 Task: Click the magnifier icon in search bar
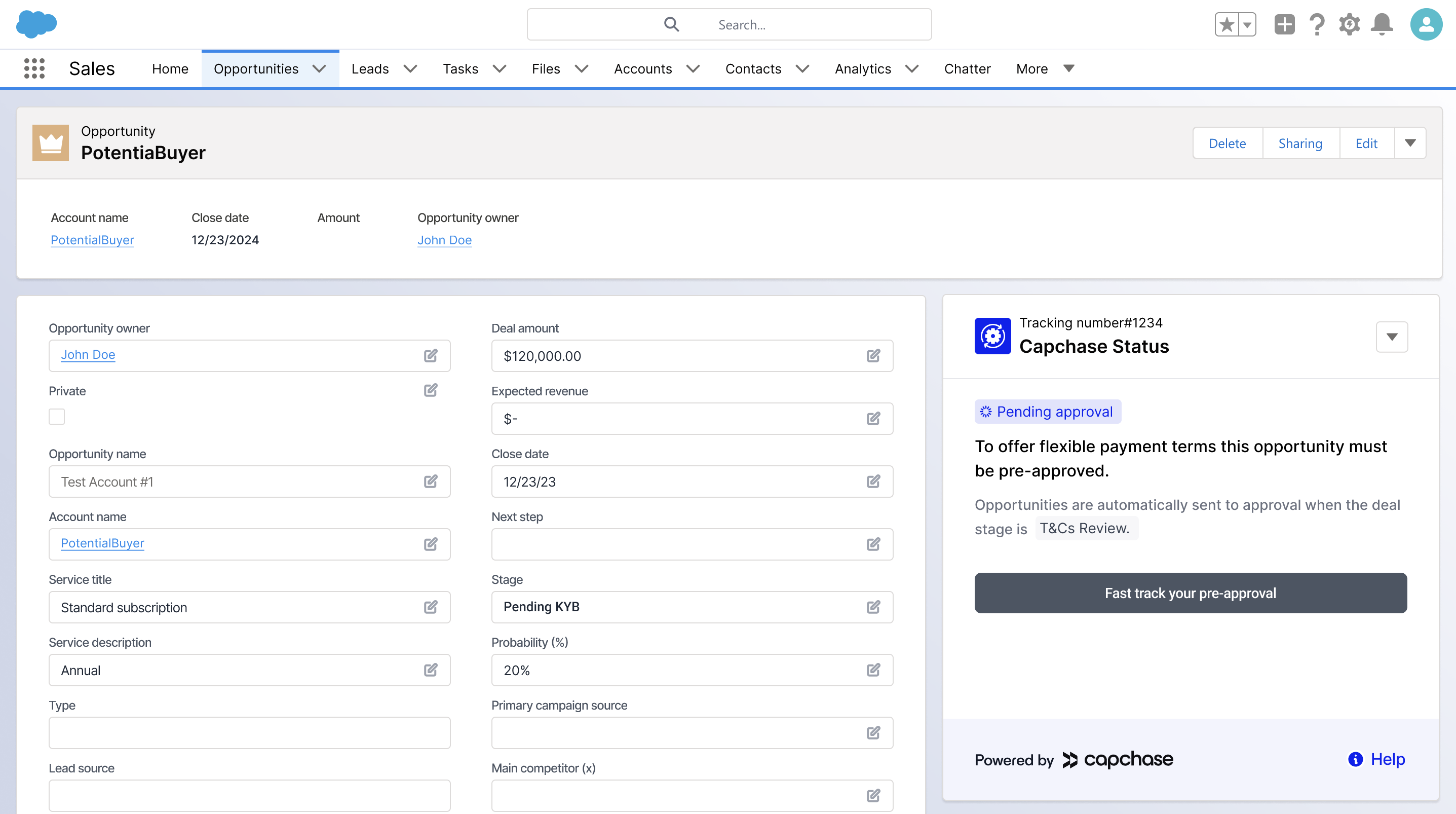(x=671, y=24)
